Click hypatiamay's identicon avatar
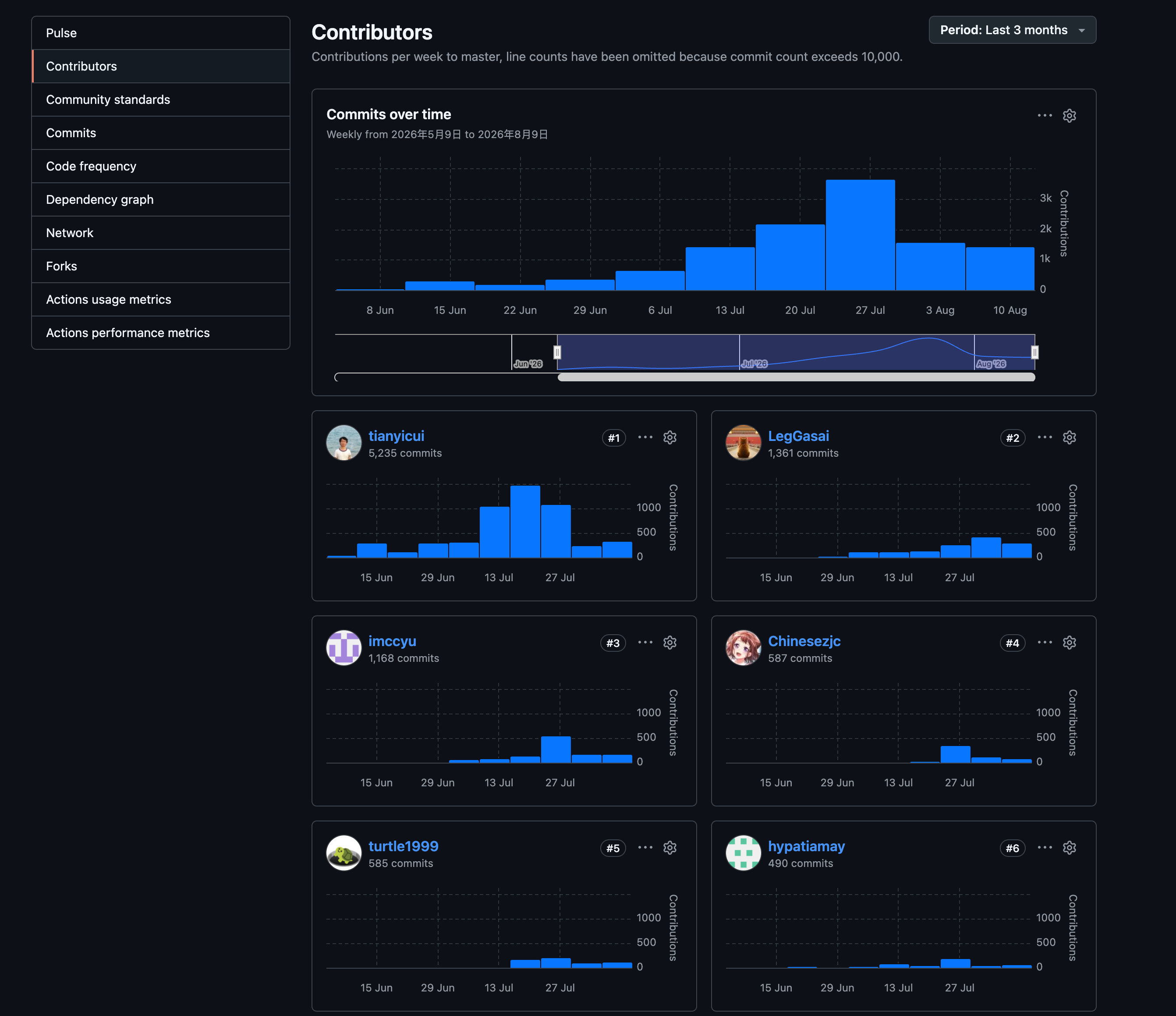 pos(744,853)
